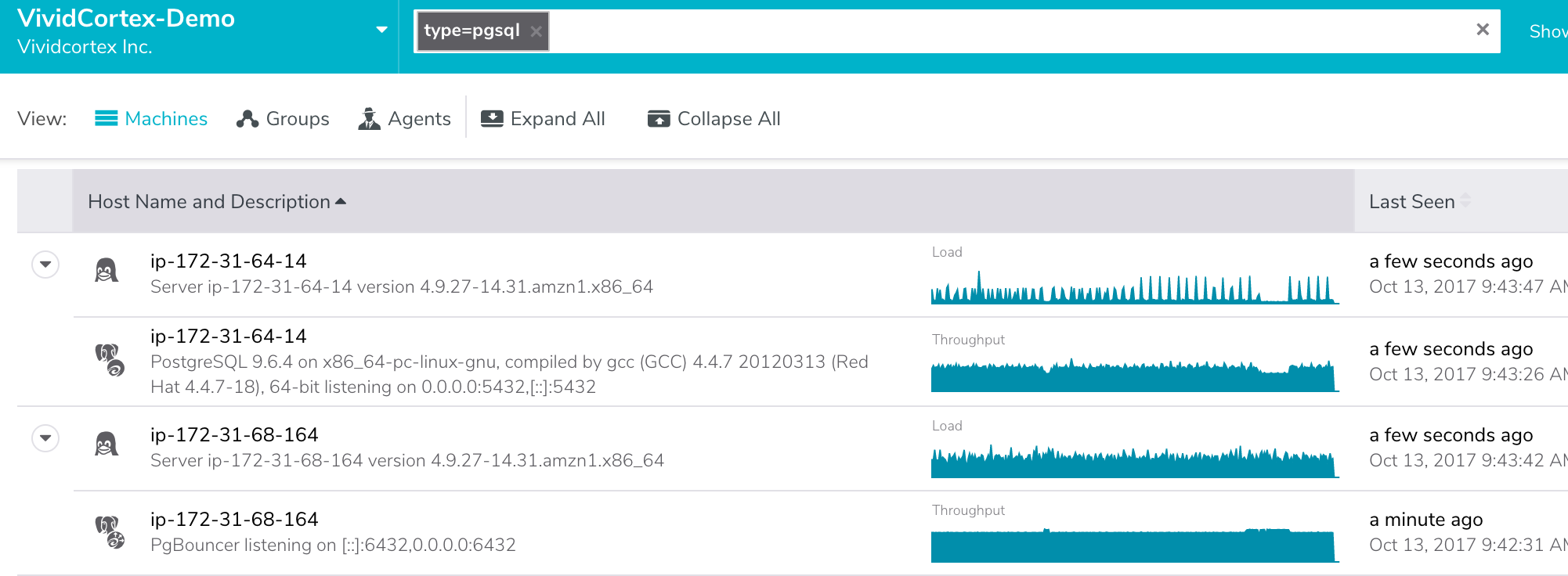Open ip-172-31-64-14 PostgreSQL 9.6.4 host name

coord(229,337)
